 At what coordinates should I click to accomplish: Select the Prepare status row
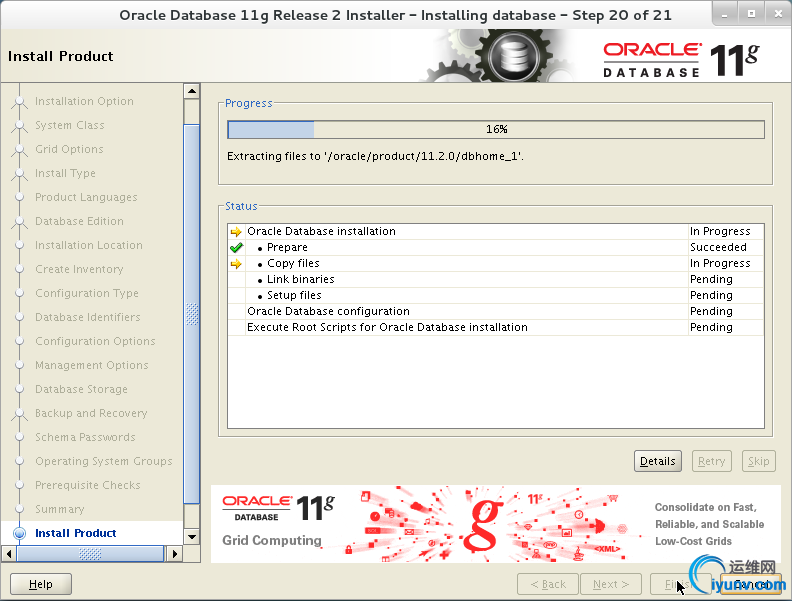496,247
